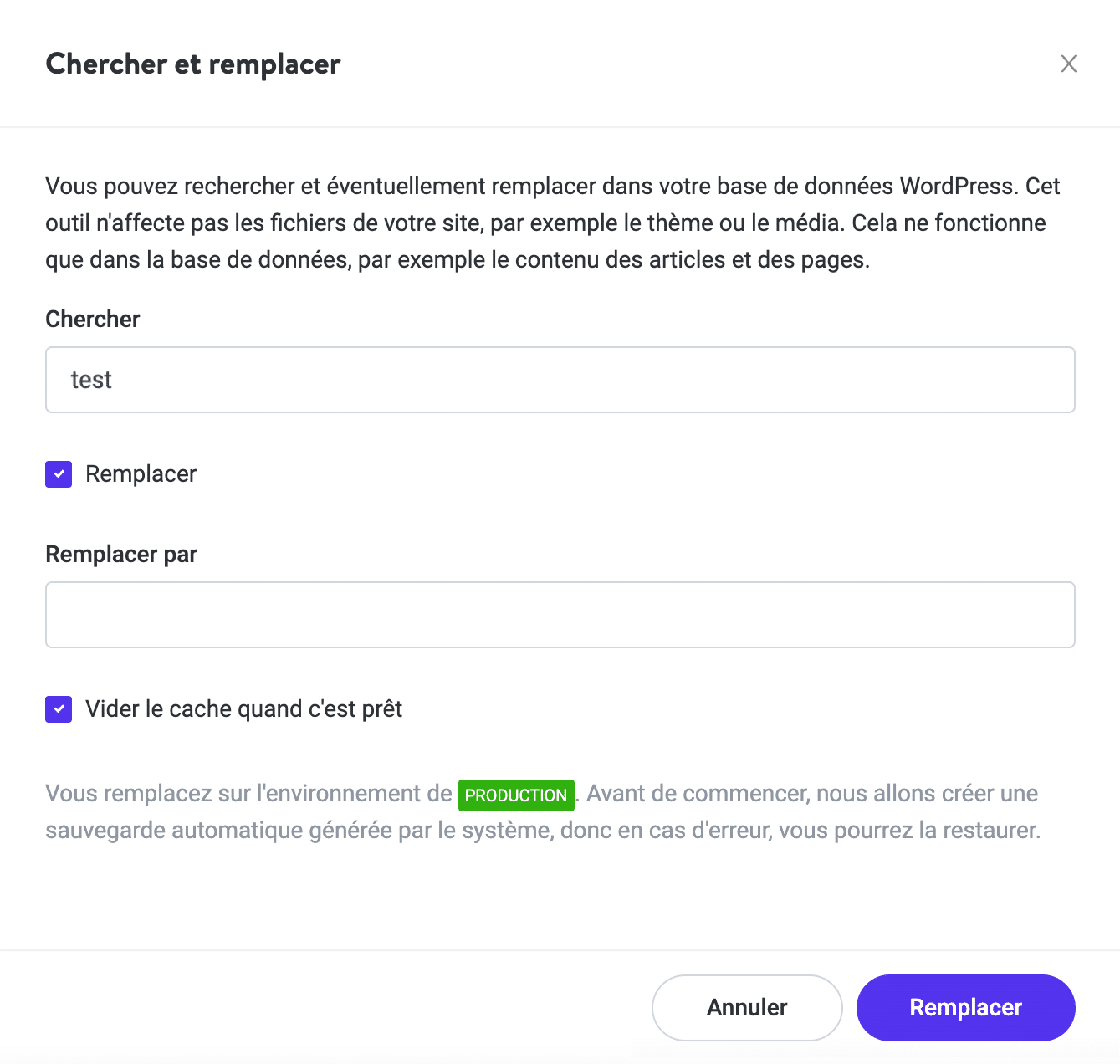Click inside the Chercher search field

pyautogui.click(x=560, y=380)
